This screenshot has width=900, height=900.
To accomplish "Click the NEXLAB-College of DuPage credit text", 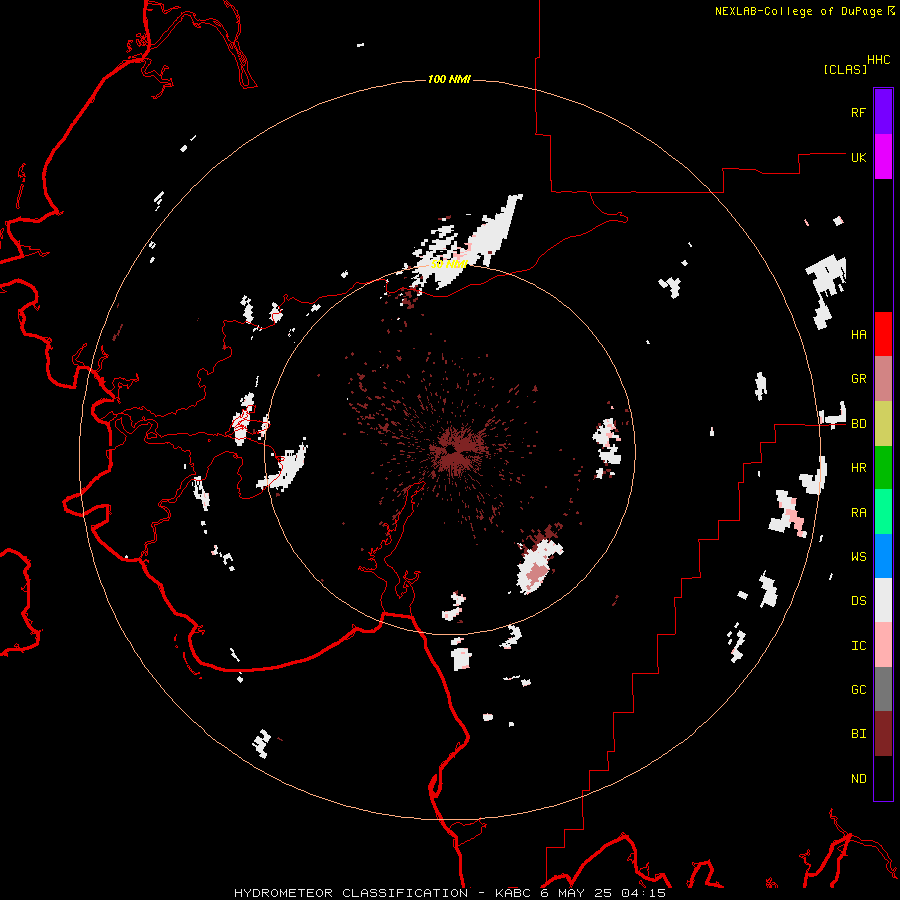I will click(799, 11).
